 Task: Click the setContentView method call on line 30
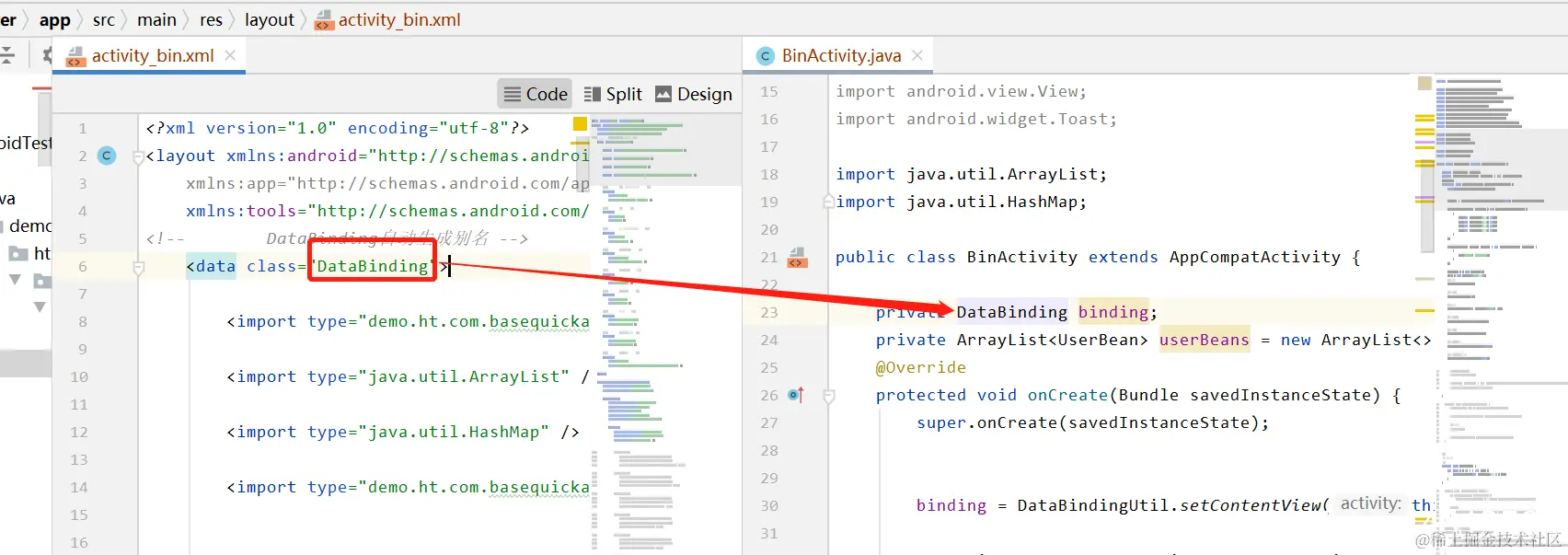pos(1250,505)
